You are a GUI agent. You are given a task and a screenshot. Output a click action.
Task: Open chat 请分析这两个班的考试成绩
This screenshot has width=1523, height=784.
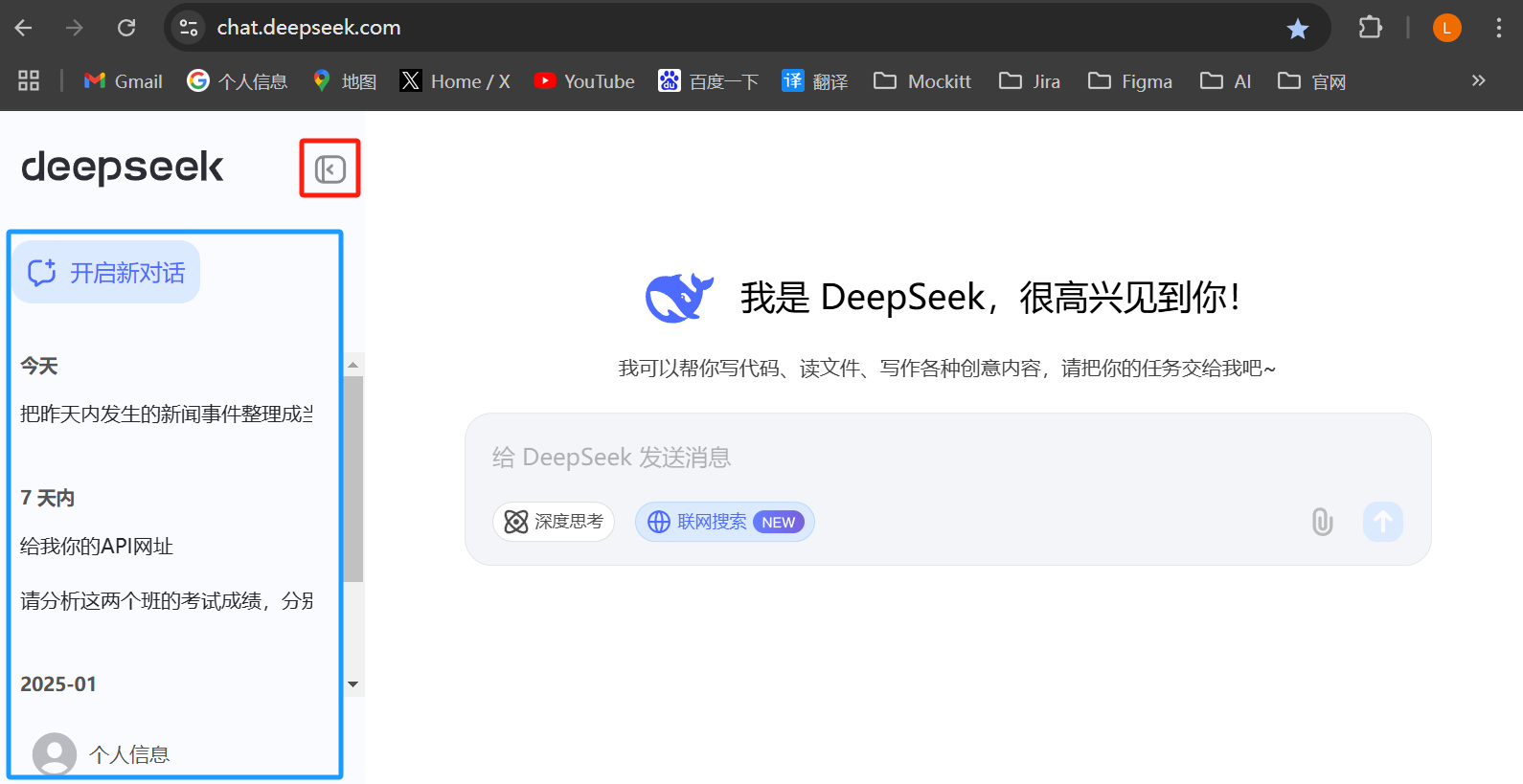[x=167, y=601]
